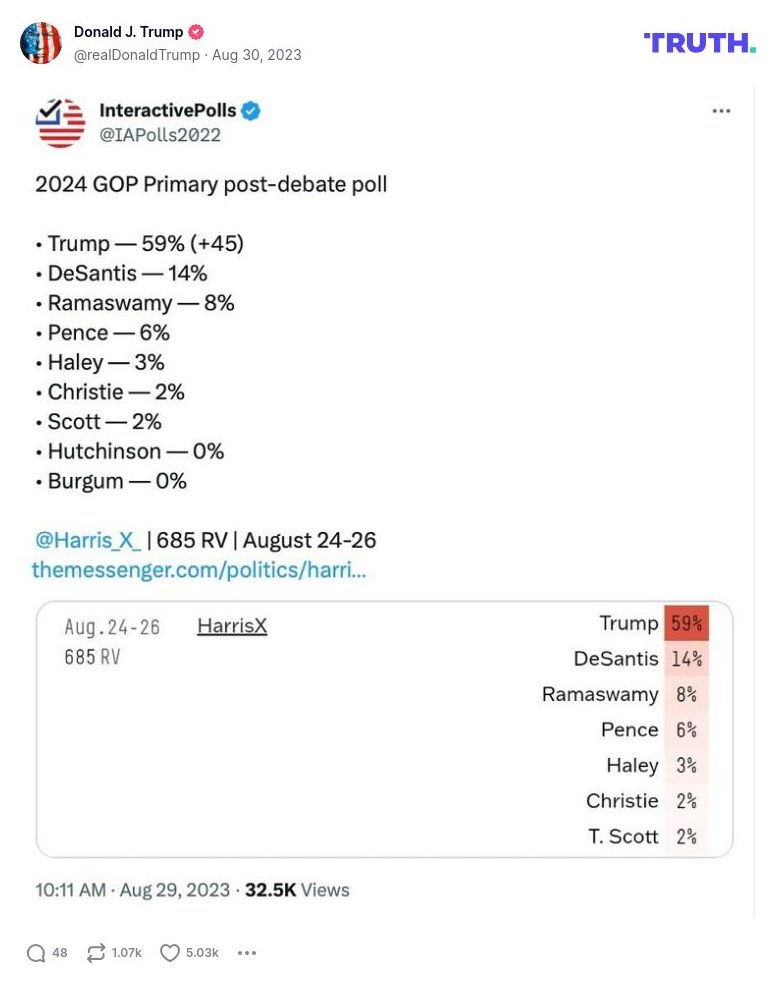Open the embedded HarrisX poll image

(384, 727)
